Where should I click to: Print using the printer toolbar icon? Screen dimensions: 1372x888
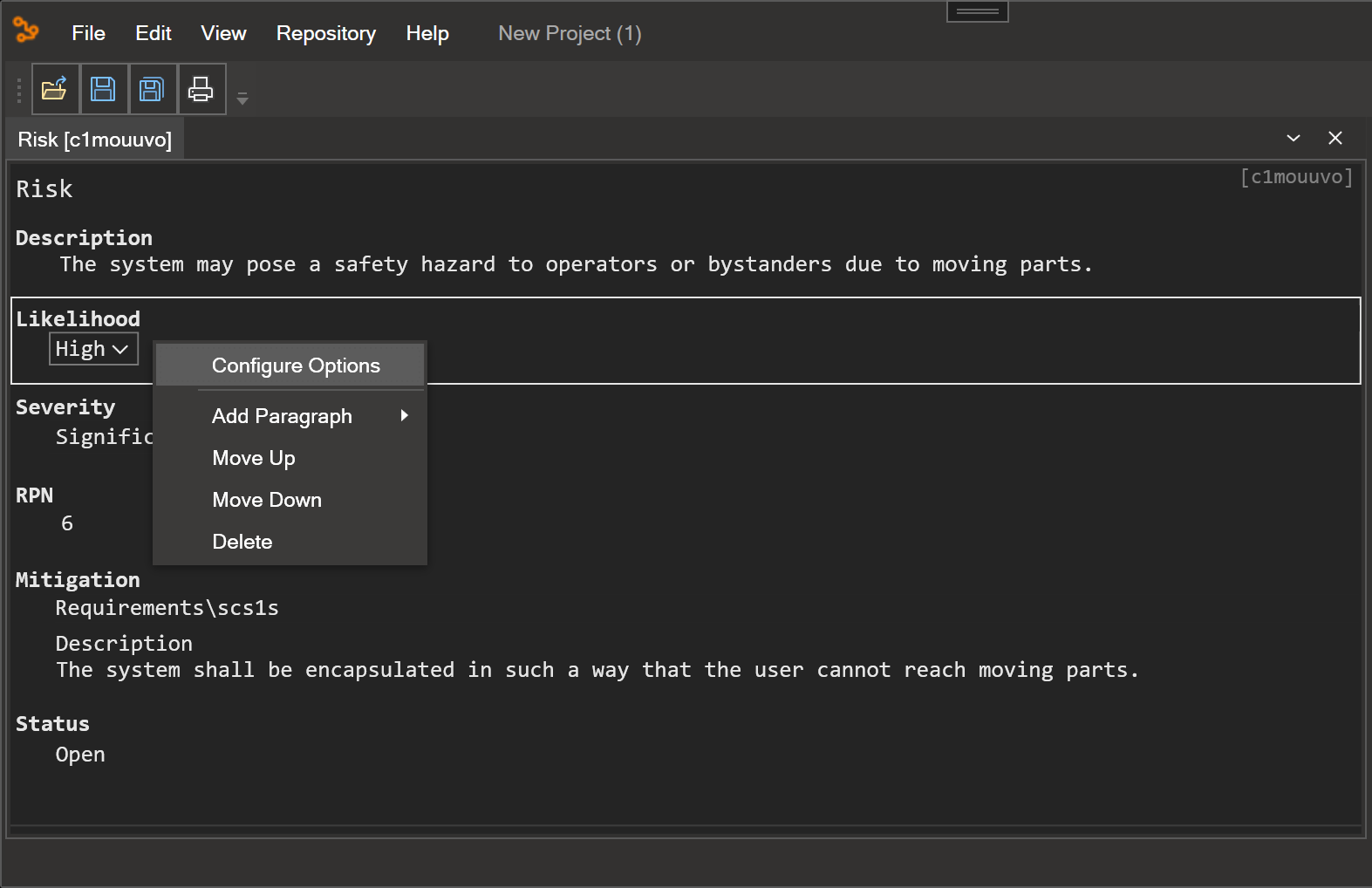201,89
